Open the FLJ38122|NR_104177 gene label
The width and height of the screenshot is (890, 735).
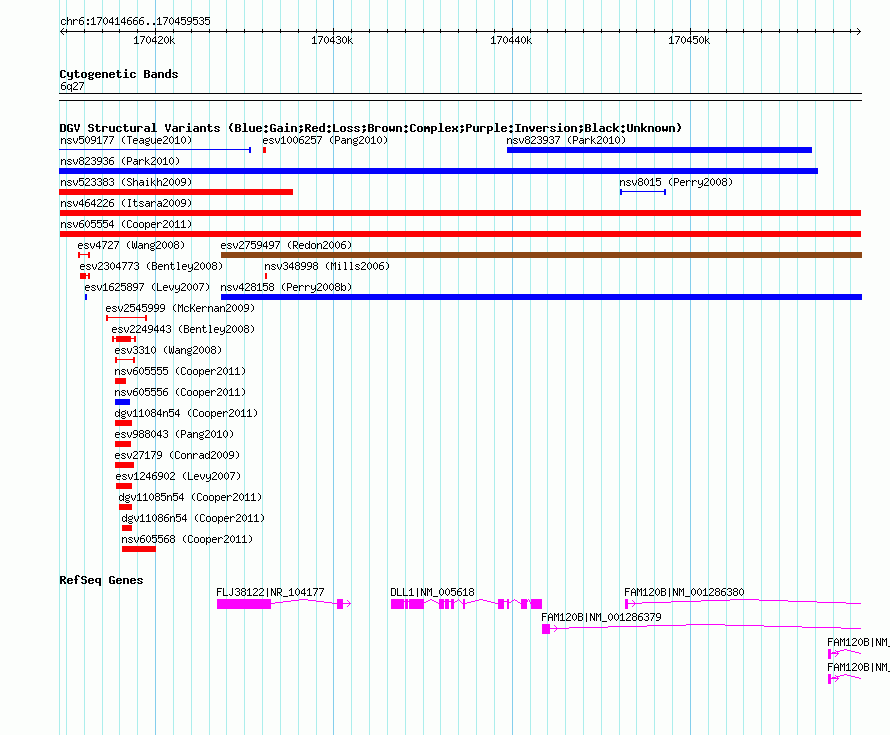tap(270, 592)
